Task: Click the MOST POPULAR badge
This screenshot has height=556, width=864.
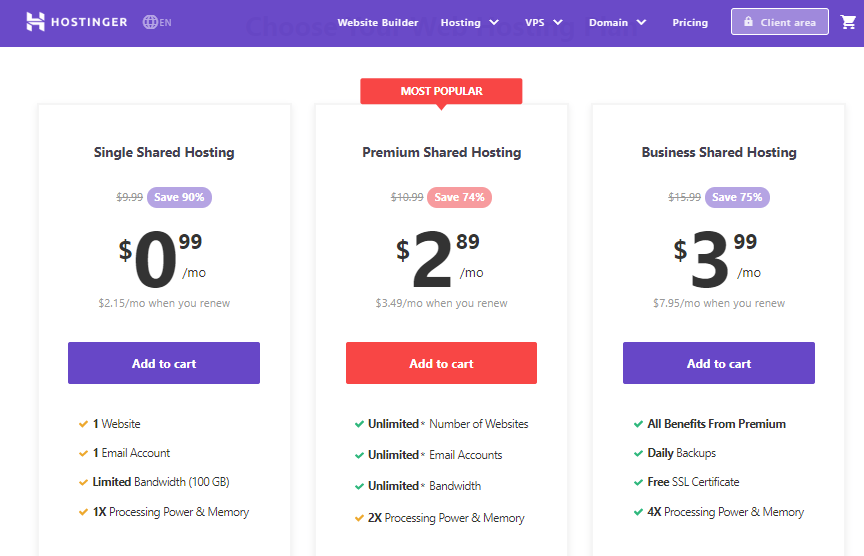Action: pos(441,91)
